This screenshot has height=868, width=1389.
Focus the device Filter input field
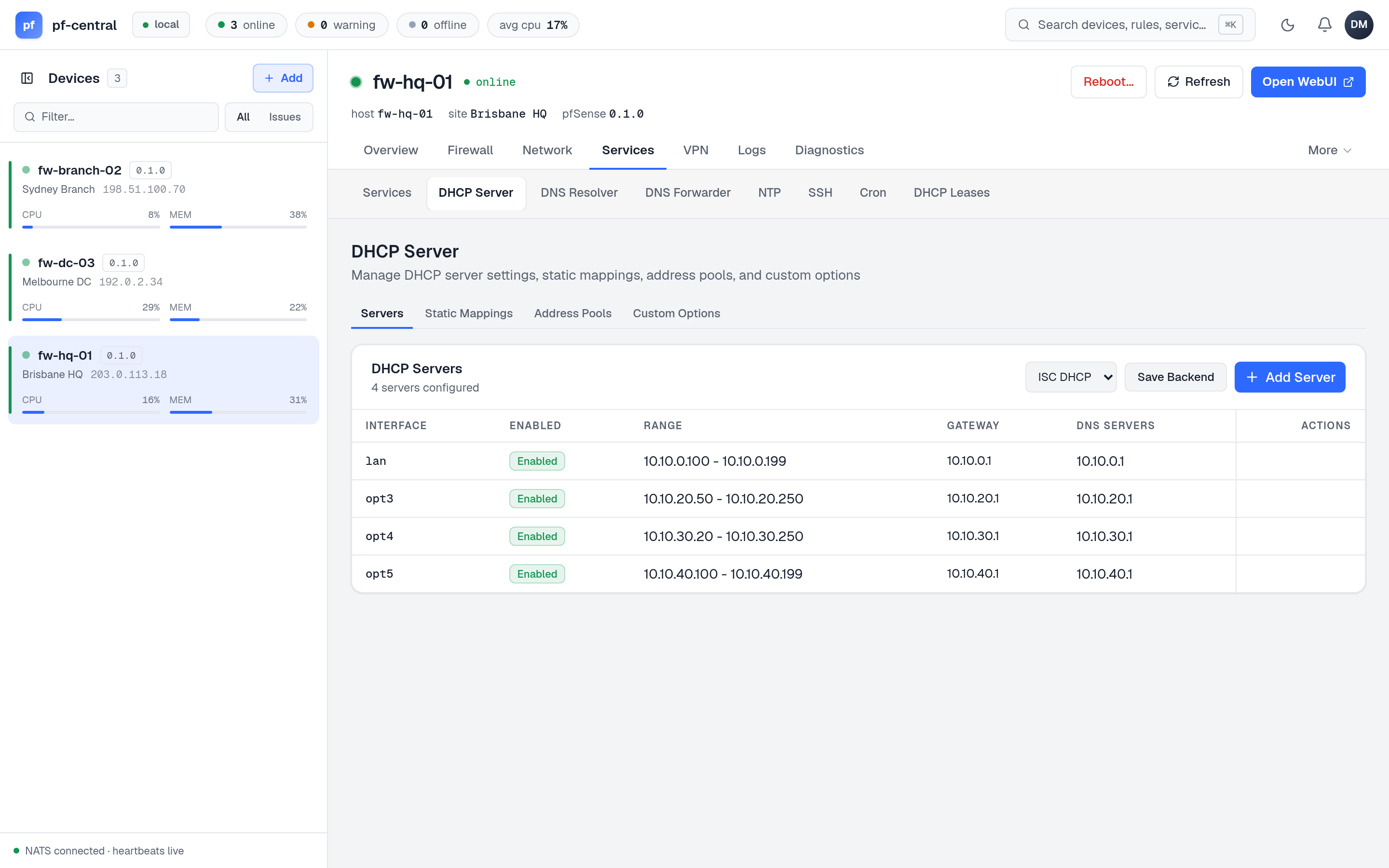pos(116,117)
